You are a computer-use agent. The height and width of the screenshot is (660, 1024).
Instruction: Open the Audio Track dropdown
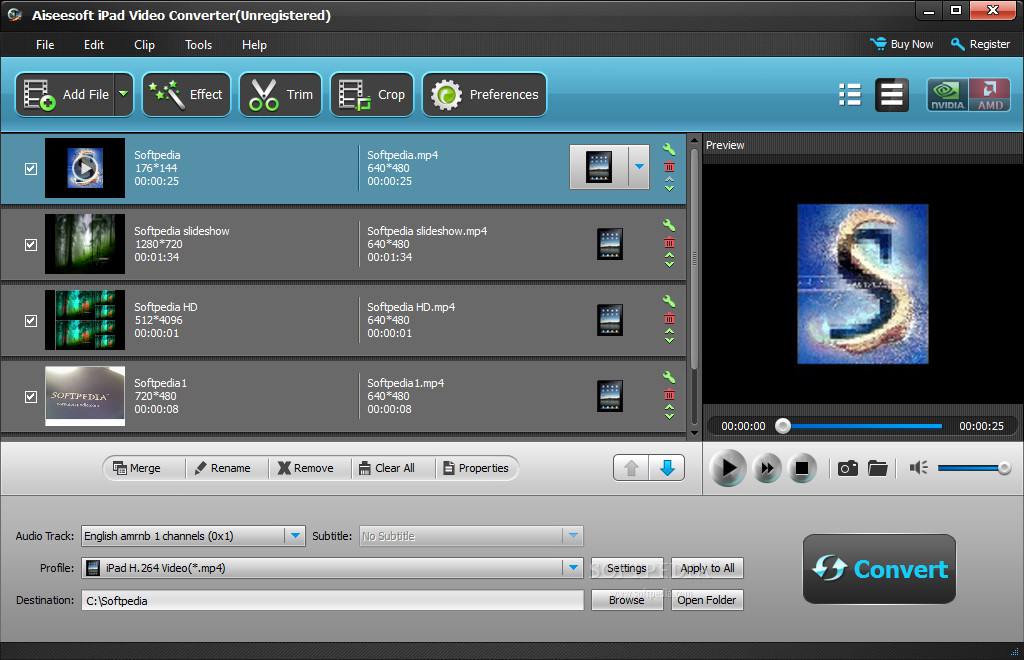pyautogui.click(x=295, y=536)
